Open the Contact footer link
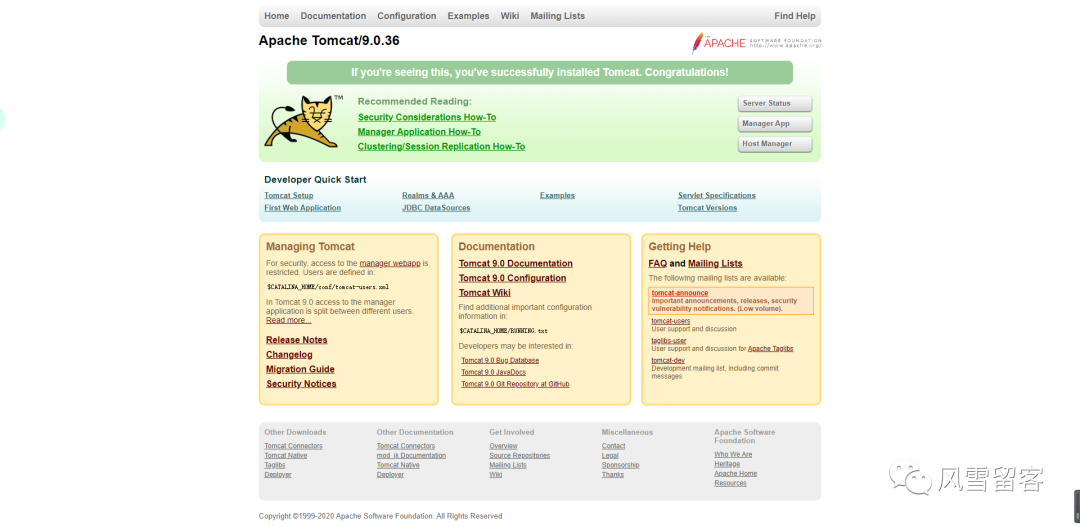 (x=614, y=446)
